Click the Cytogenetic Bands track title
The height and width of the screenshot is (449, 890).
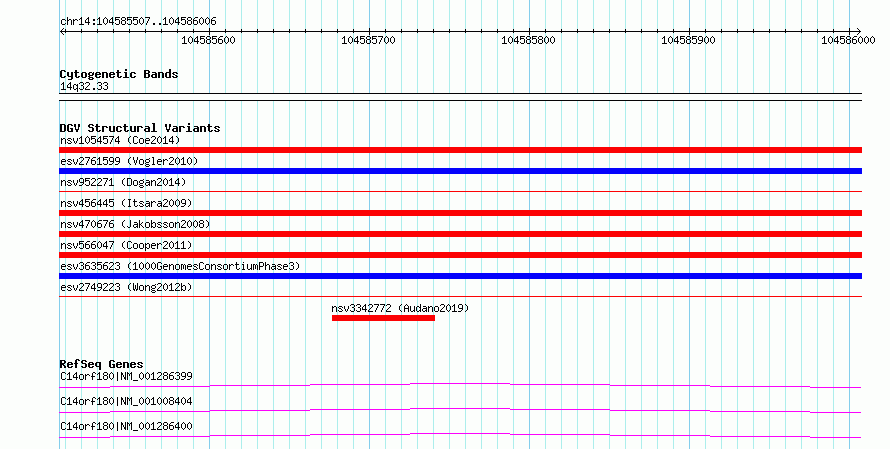coord(119,74)
